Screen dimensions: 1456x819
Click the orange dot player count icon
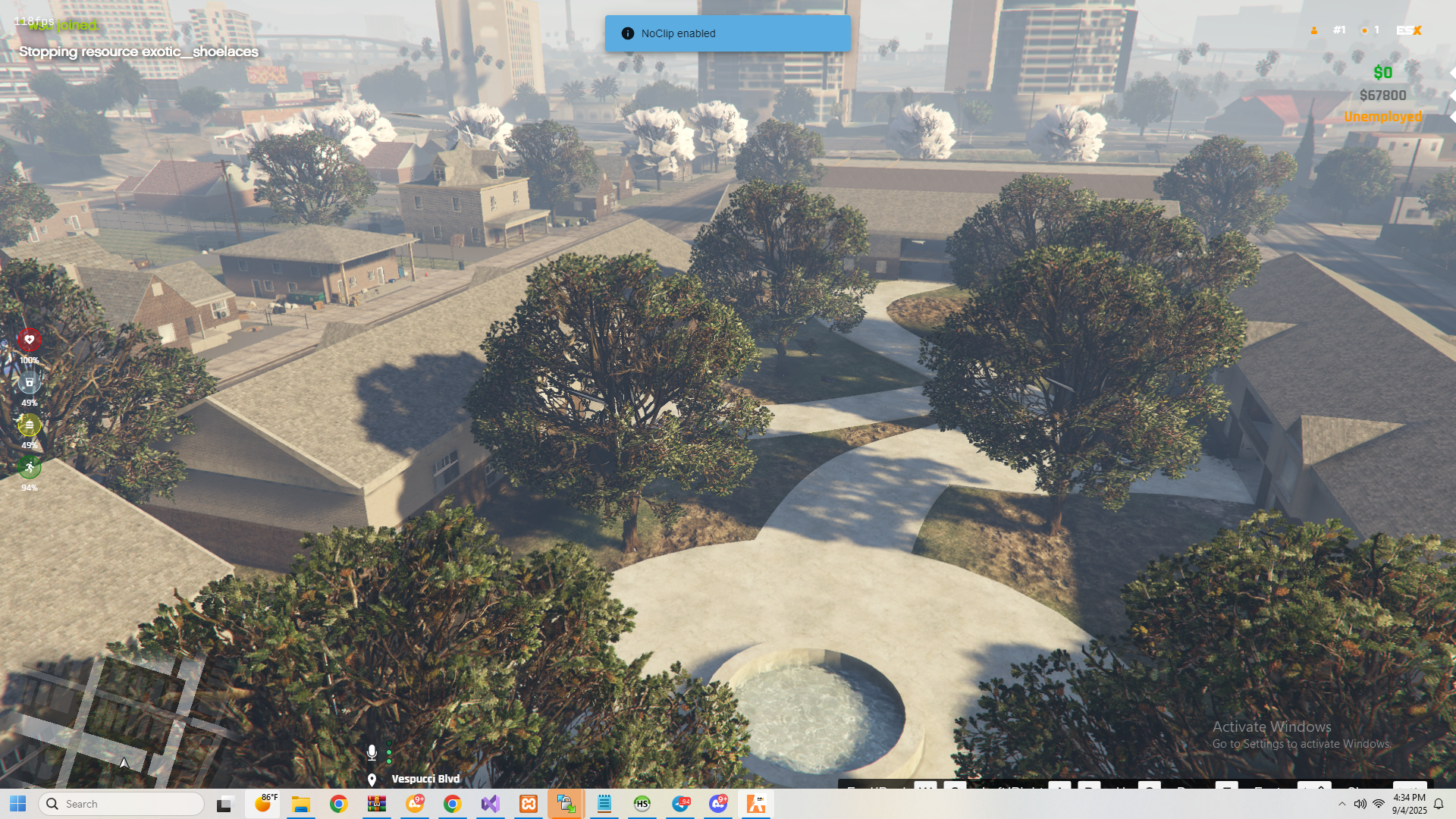pos(1364,30)
